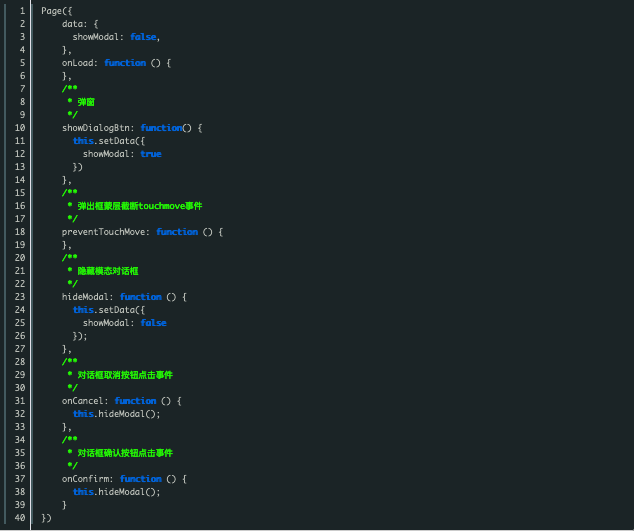The image size is (634, 531).
Task: Click the true value on line 12
Action: click(150, 154)
